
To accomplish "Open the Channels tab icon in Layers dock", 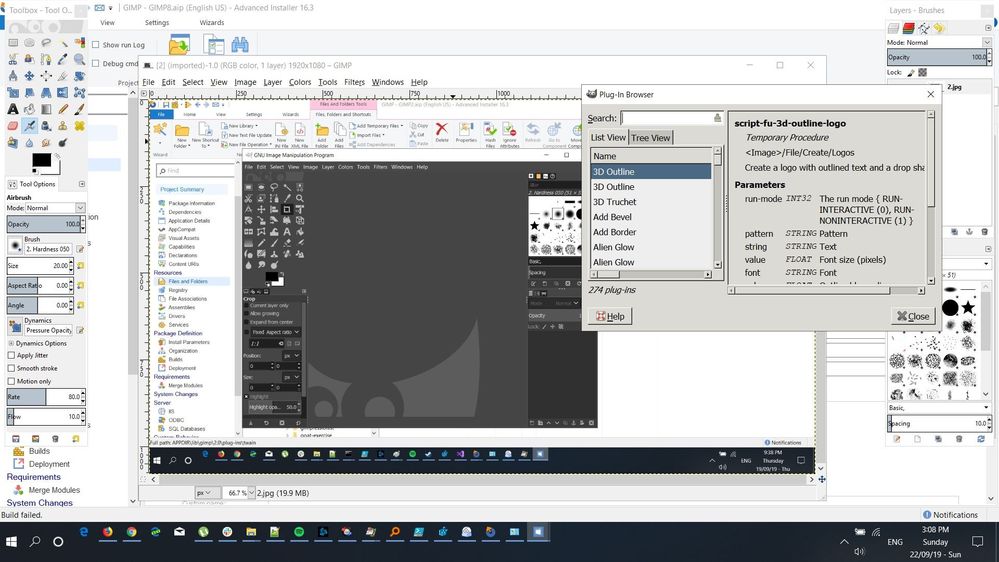I will coord(909,28).
